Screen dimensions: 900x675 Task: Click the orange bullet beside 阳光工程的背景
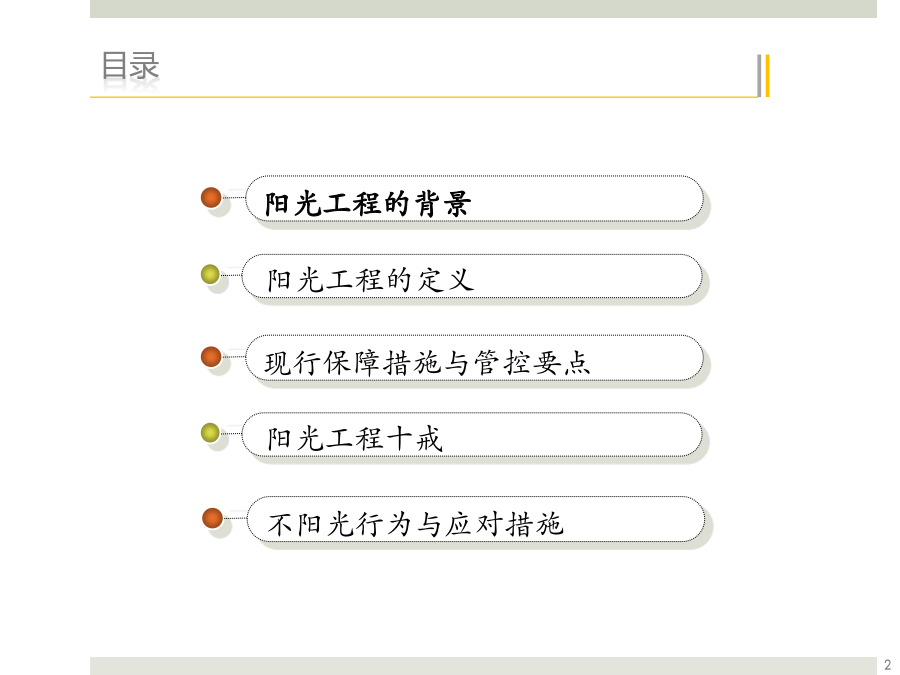pos(211,197)
